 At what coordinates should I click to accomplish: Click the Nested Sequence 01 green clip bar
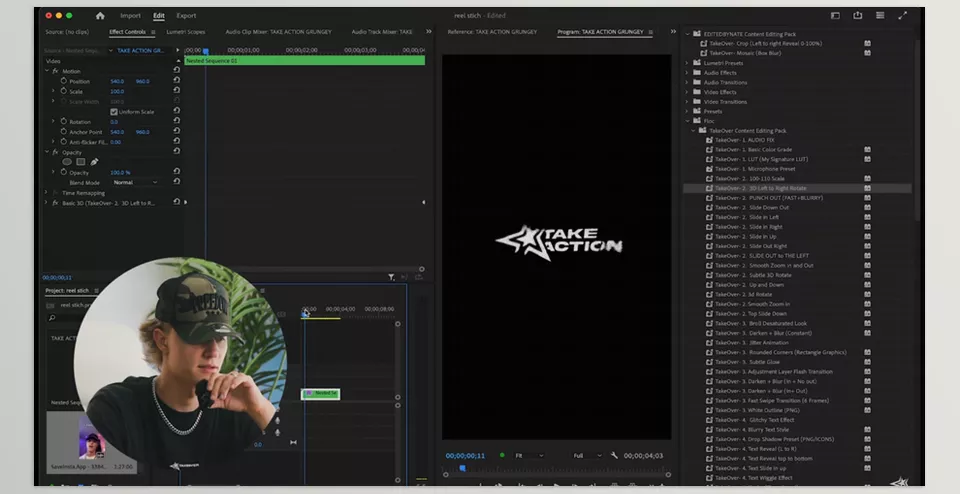click(x=305, y=61)
